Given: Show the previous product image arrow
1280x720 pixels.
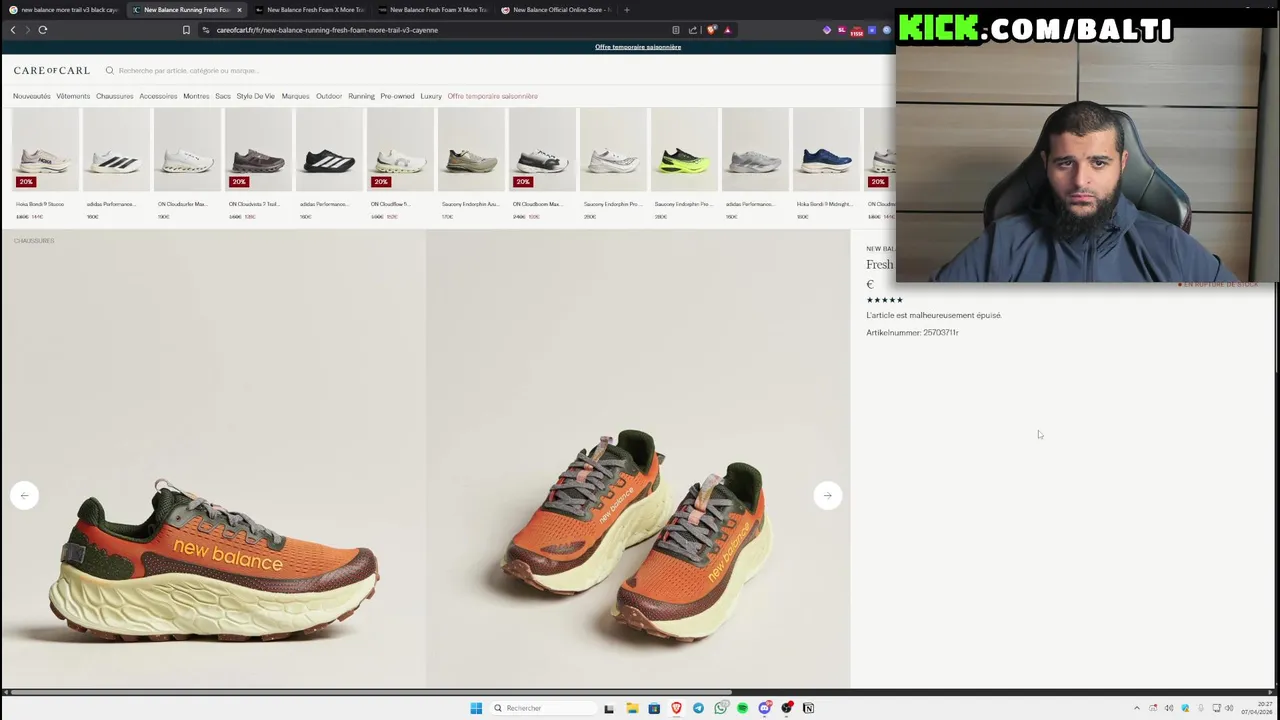Looking at the screenshot, I should tap(25, 495).
